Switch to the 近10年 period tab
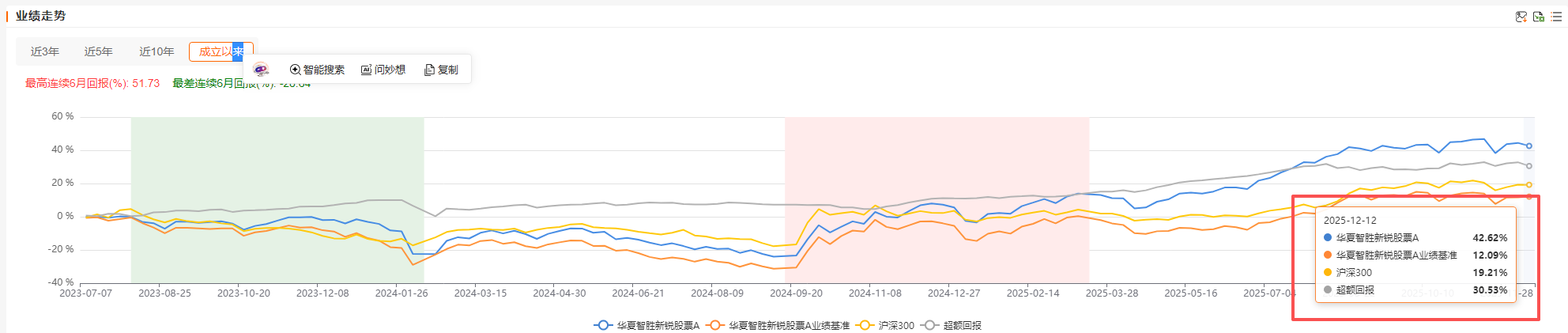 point(156,51)
